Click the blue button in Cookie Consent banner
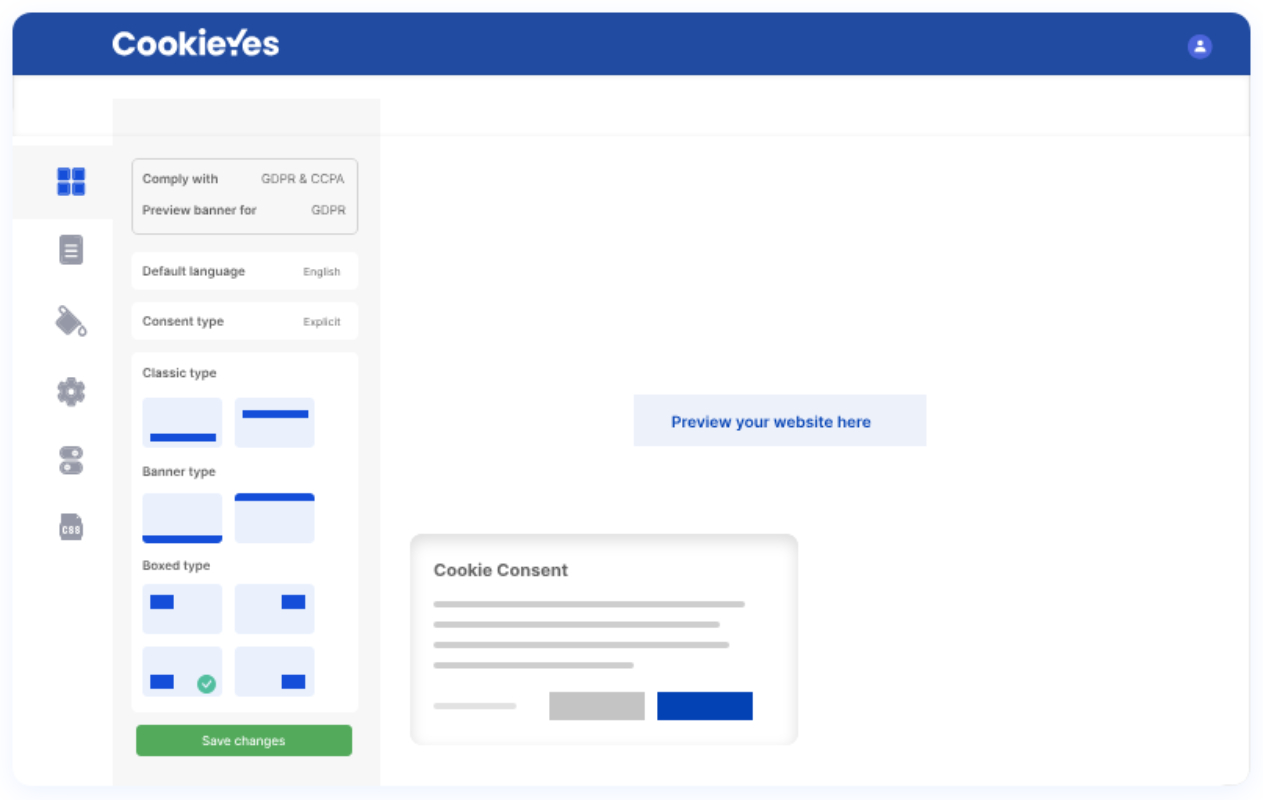1263x800 pixels. point(705,706)
